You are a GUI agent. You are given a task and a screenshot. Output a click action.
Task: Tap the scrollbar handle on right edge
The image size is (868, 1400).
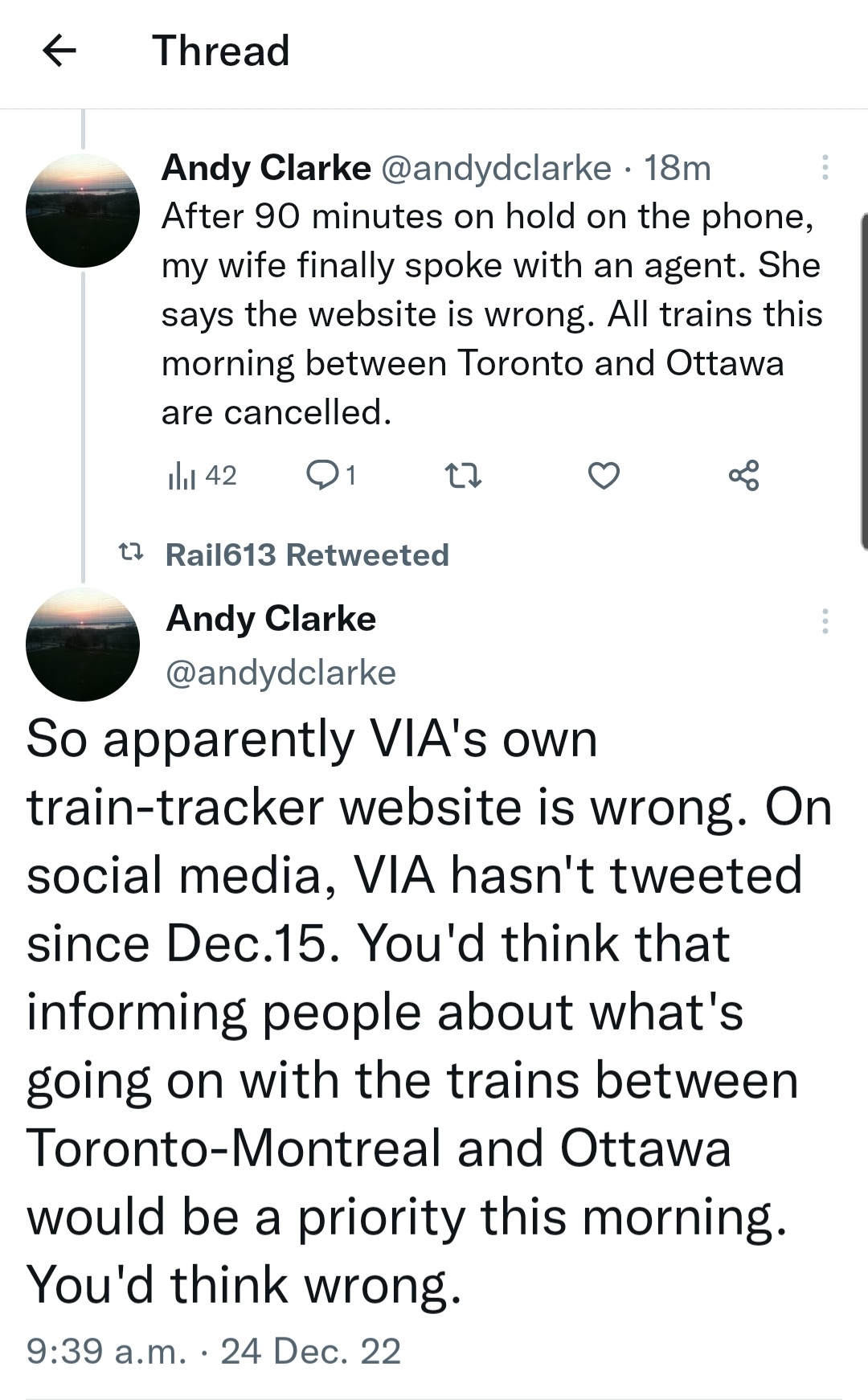(x=863, y=381)
